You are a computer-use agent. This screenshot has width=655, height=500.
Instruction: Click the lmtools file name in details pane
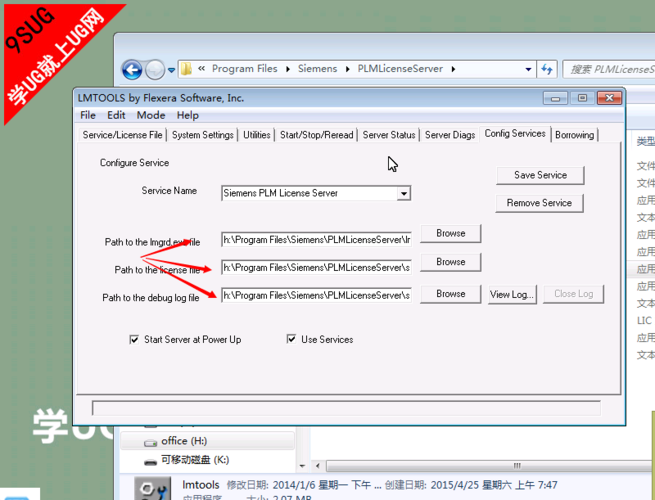coord(201,485)
